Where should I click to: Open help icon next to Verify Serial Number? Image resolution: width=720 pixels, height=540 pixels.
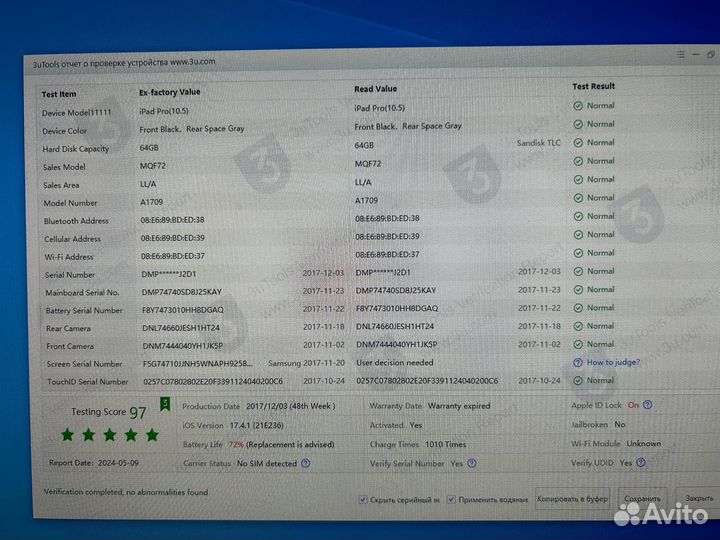tap(472, 463)
